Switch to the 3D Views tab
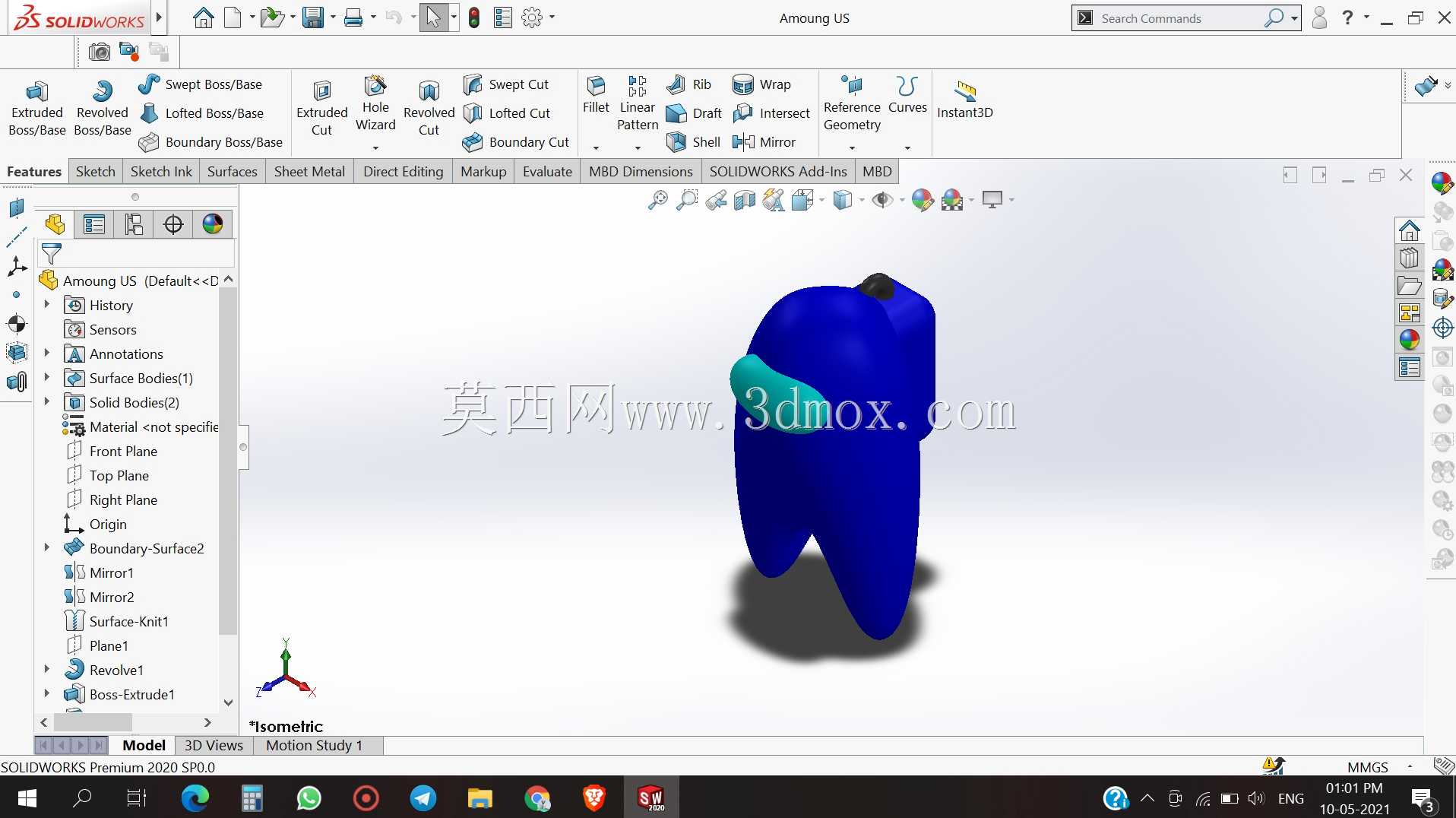This screenshot has height=818, width=1456. click(214, 746)
